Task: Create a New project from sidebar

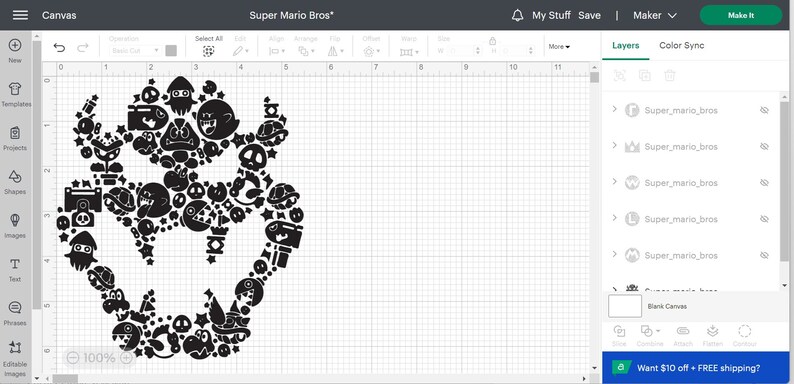Action: (15, 51)
